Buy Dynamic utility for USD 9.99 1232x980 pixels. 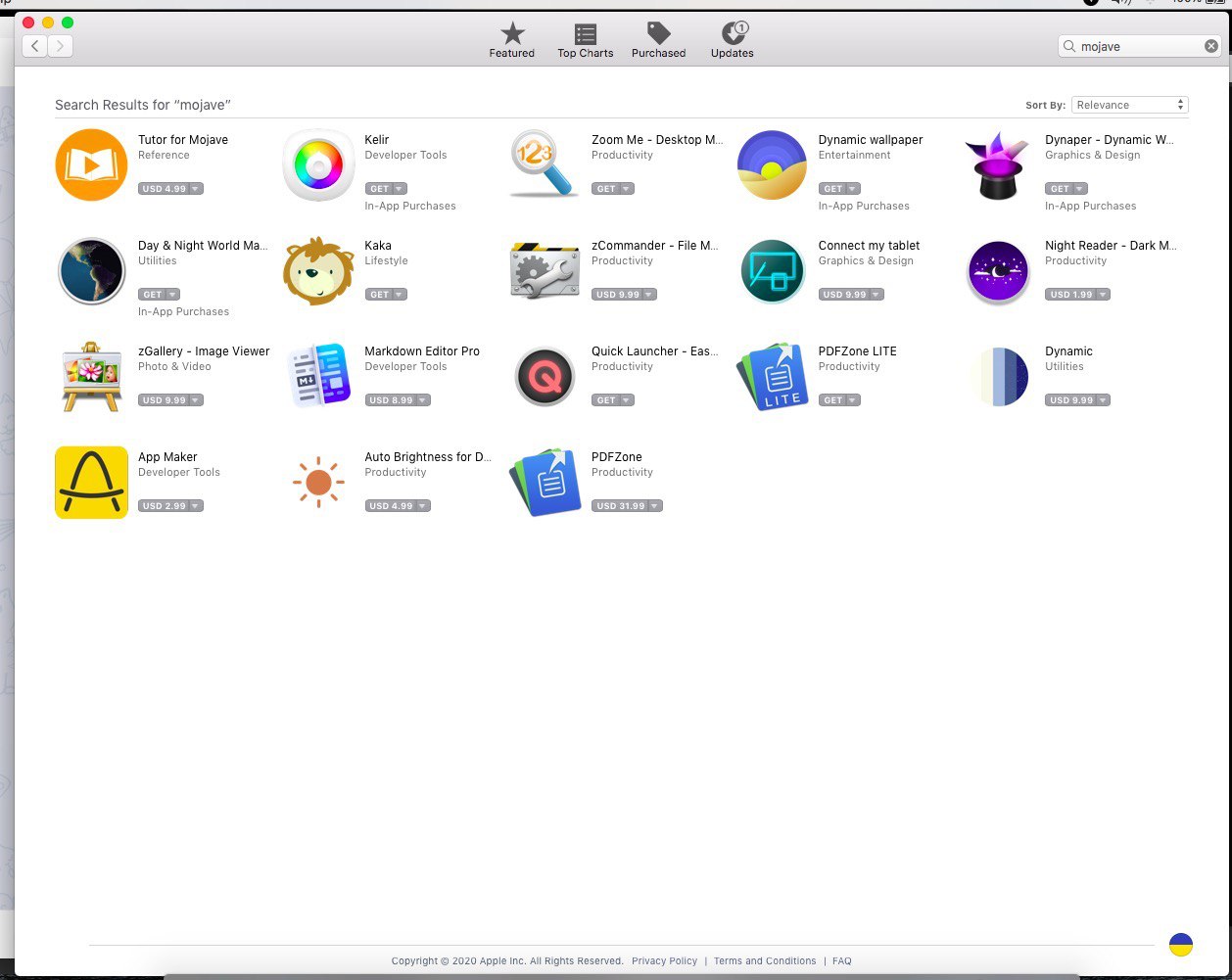coord(1077,400)
